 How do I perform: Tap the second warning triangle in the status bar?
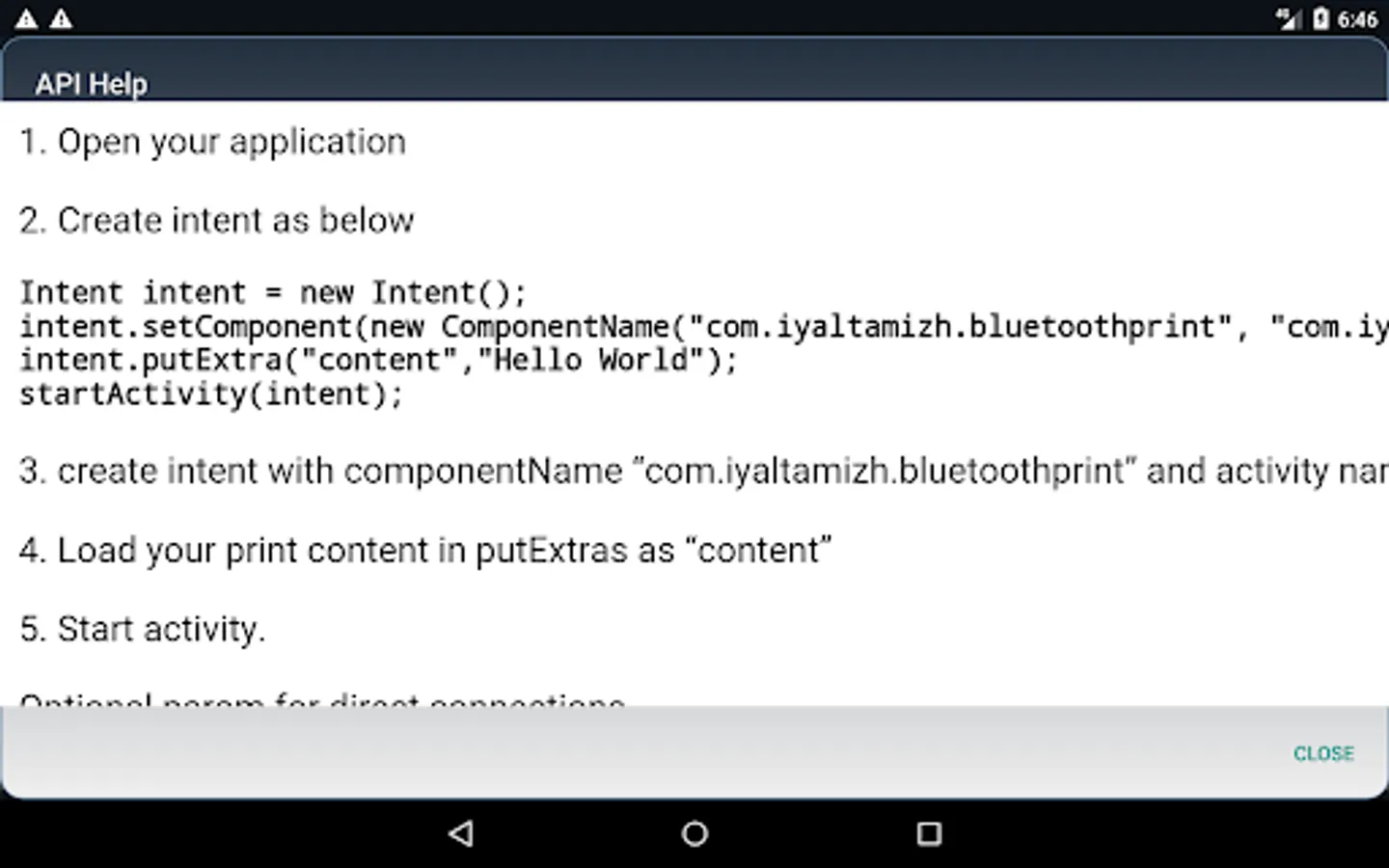point(61,18)
